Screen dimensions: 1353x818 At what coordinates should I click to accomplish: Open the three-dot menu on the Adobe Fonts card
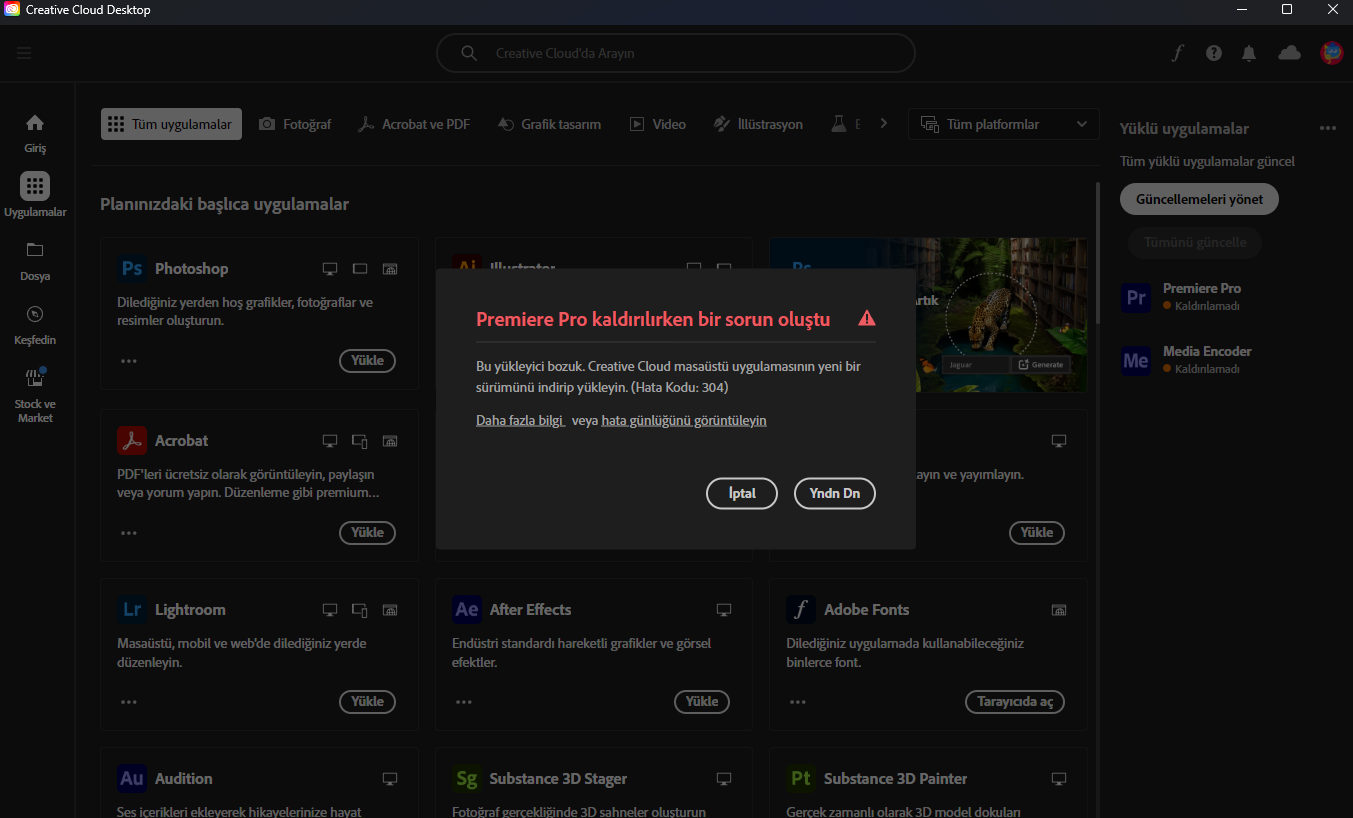797,702
